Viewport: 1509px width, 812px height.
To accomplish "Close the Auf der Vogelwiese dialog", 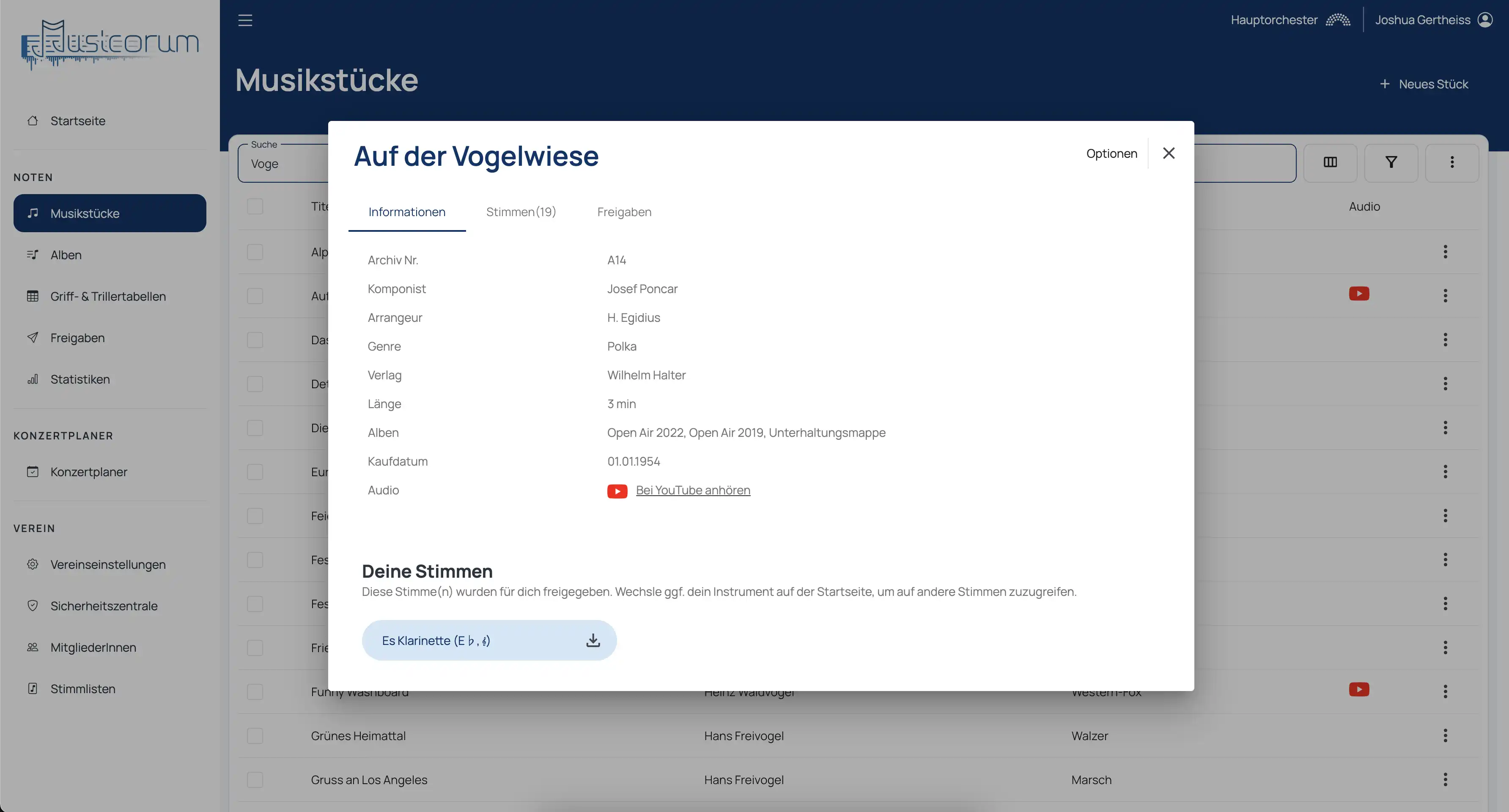I will (x=1168, y=154).
